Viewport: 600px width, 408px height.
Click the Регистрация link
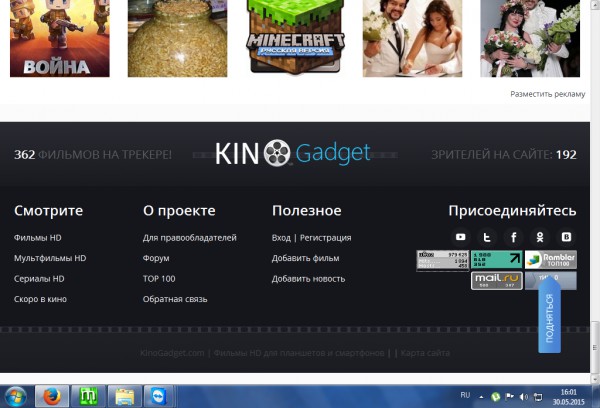click(325, 238)
